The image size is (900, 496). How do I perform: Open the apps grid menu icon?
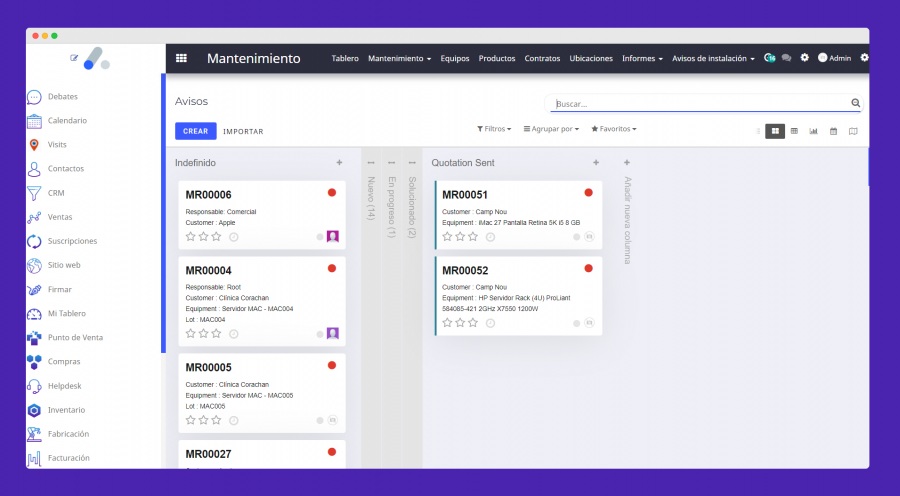tap(181, 58)
